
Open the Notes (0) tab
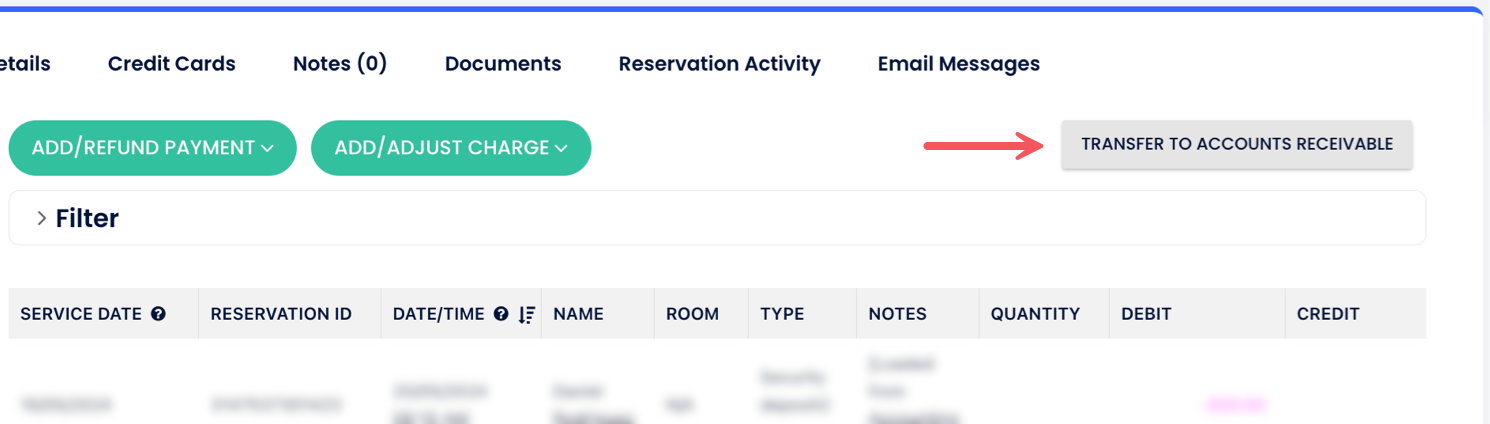[x=340, y=64]
